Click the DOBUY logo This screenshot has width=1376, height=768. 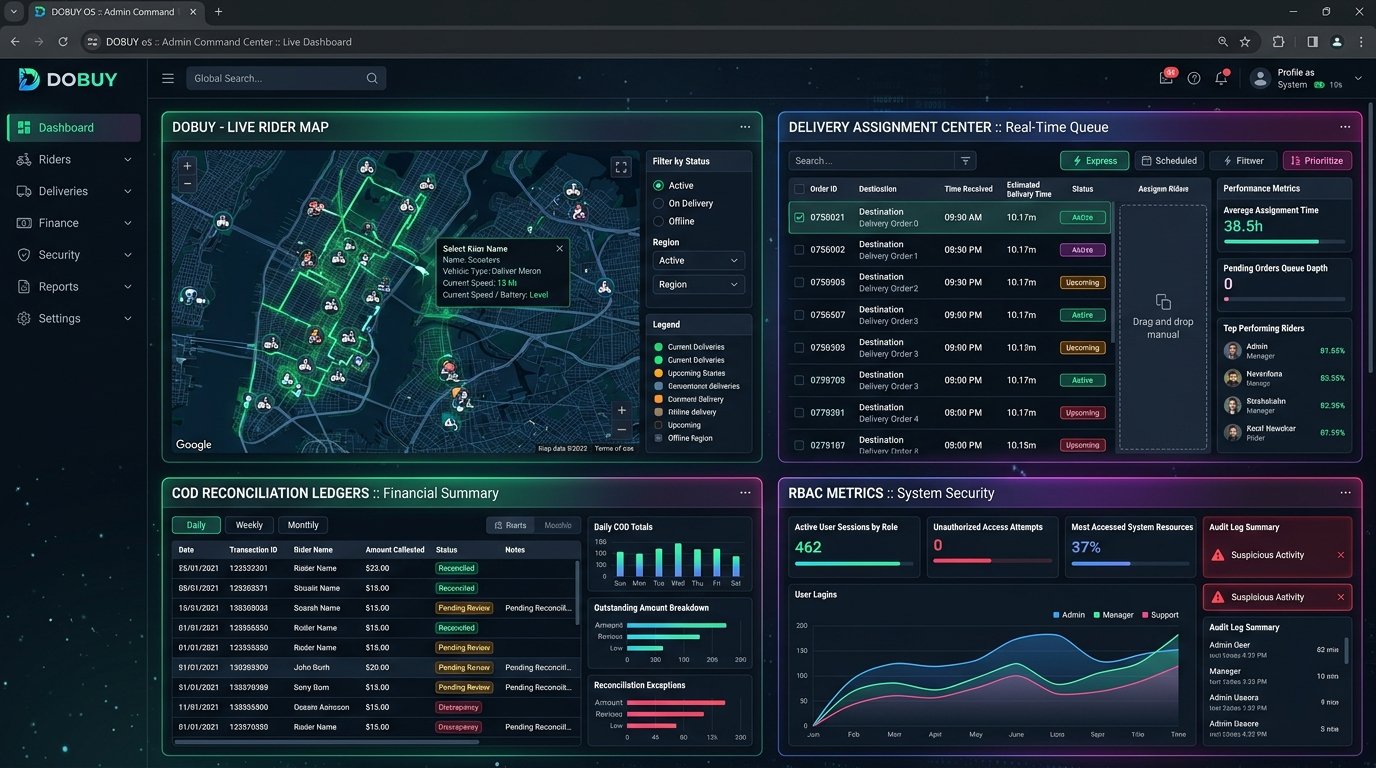click(x=68, y=79)
